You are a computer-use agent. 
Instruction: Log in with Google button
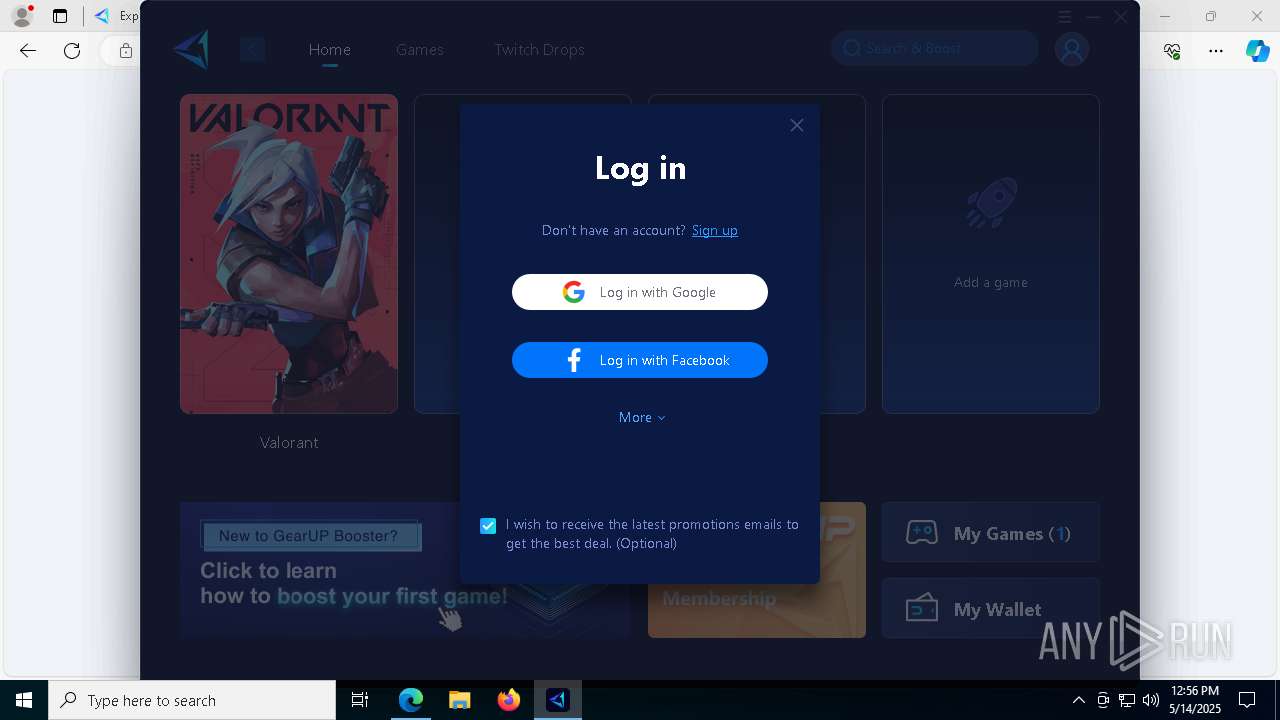pyautogui.click(x=640, y=292)
